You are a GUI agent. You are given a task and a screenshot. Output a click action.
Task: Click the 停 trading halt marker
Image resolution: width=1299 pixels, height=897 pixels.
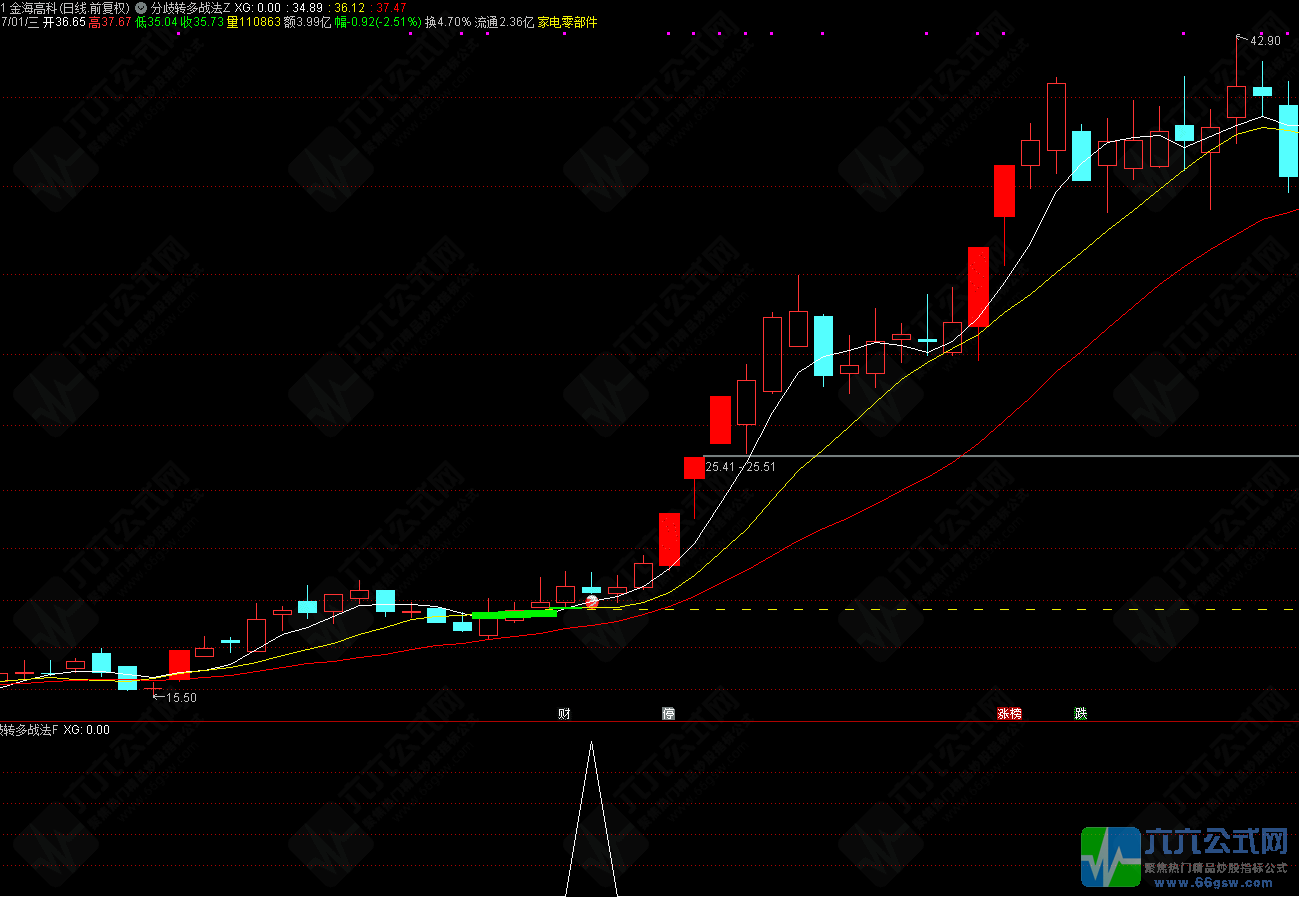click(668, 713)
